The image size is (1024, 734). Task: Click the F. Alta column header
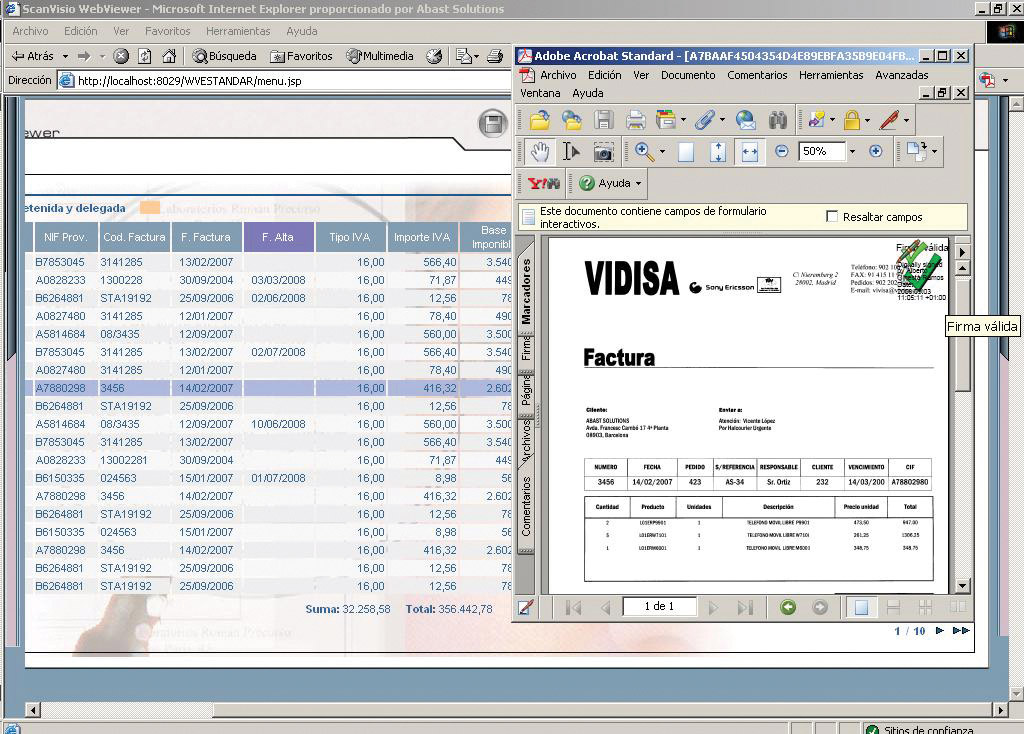point(278,237)
